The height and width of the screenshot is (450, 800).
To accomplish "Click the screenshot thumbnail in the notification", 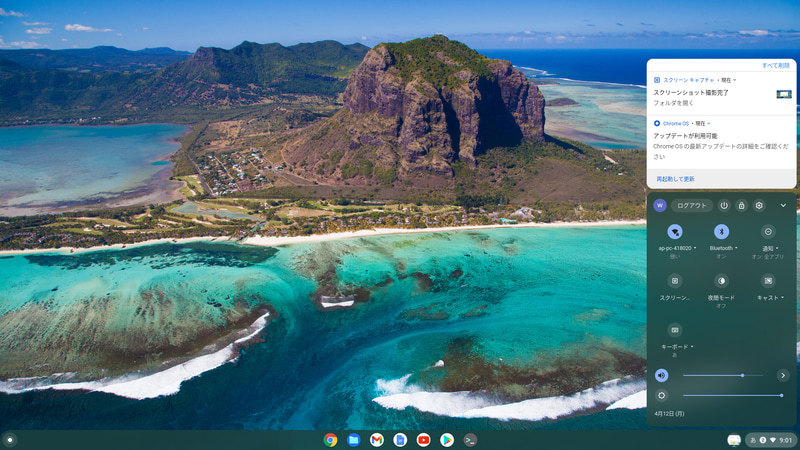I will (x=784, y=94).
